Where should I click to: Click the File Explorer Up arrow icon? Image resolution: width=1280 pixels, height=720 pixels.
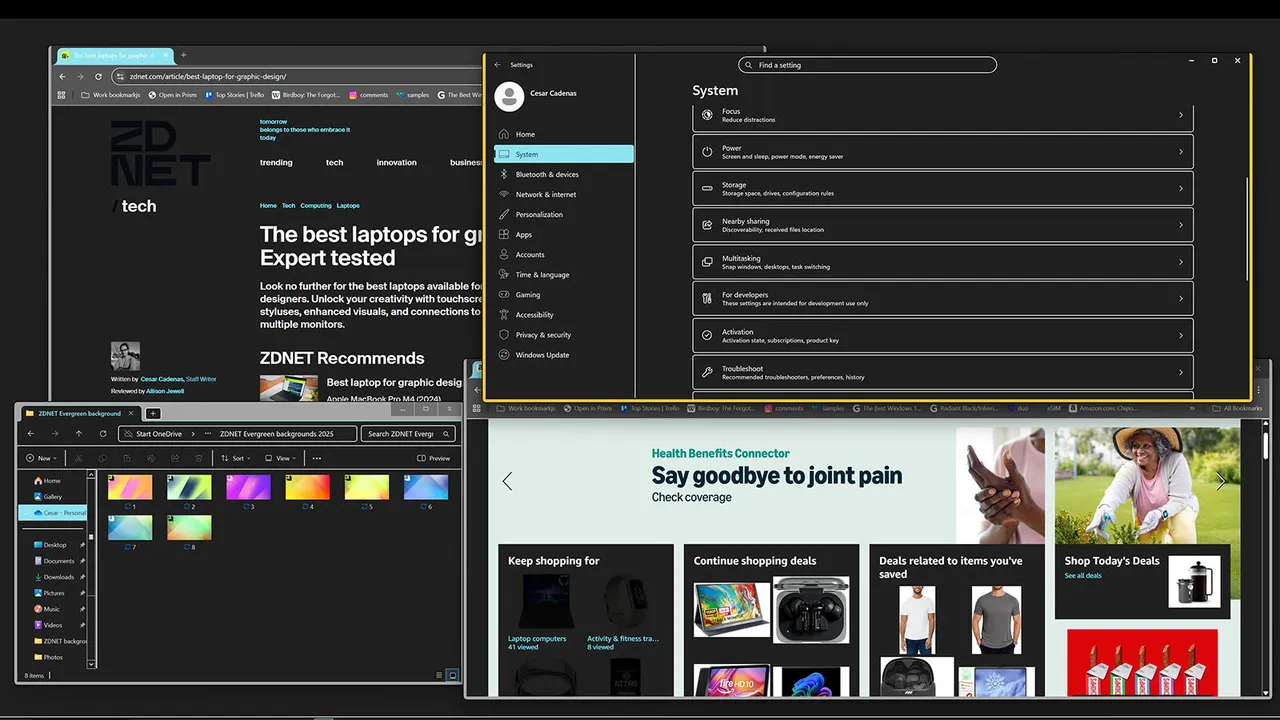coord(79,434)
